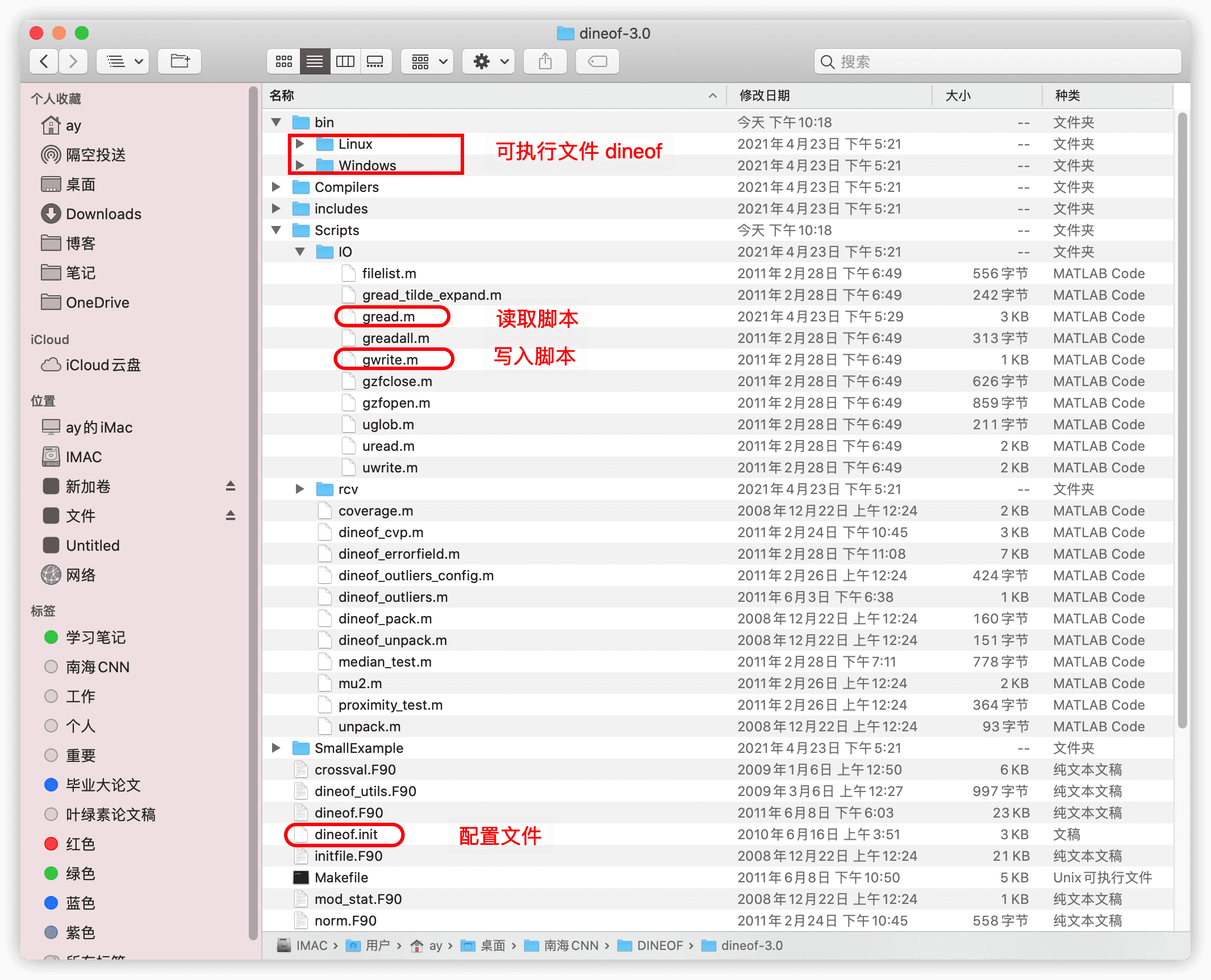The height and width of the screenshot is (980, 1211).
Task: Create new folder via toolbar icon
Action: [x=179, y=61]
